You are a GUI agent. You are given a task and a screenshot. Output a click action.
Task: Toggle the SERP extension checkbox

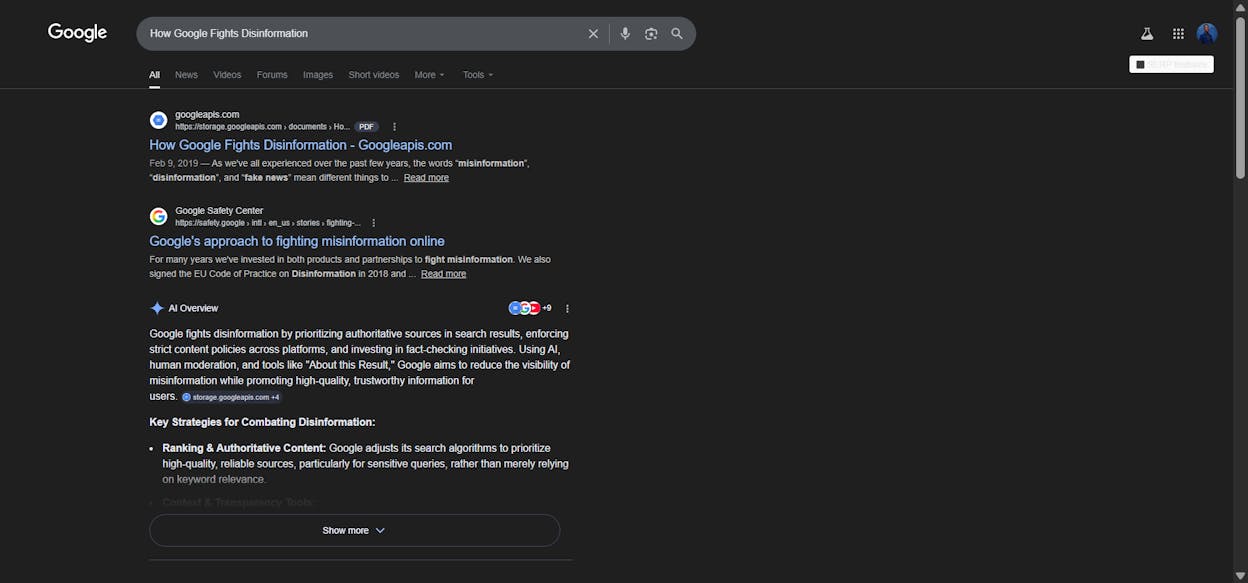coord(1140,65)
